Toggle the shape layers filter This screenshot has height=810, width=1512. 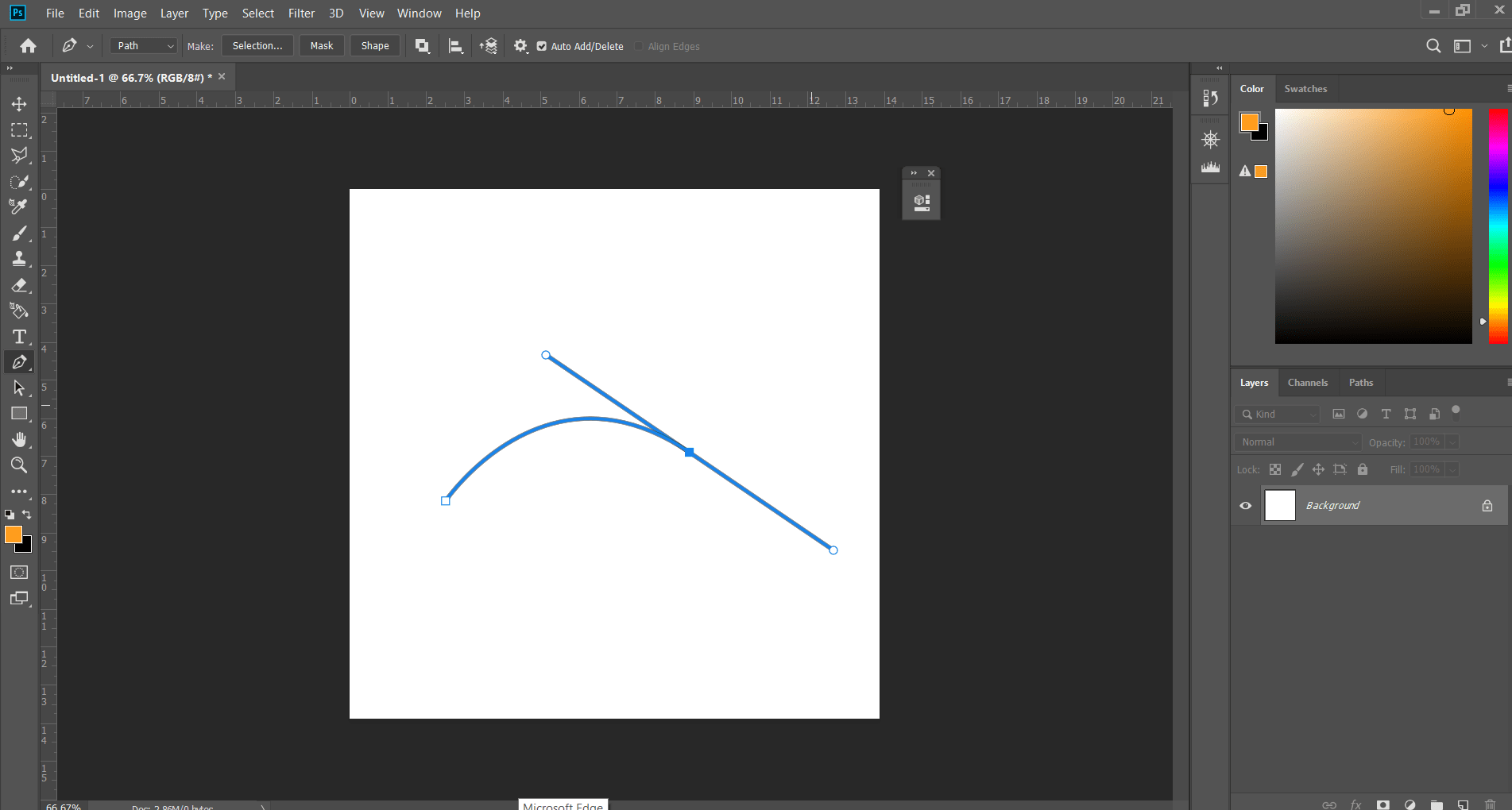pyautogui.click(x=1410, y=414)
